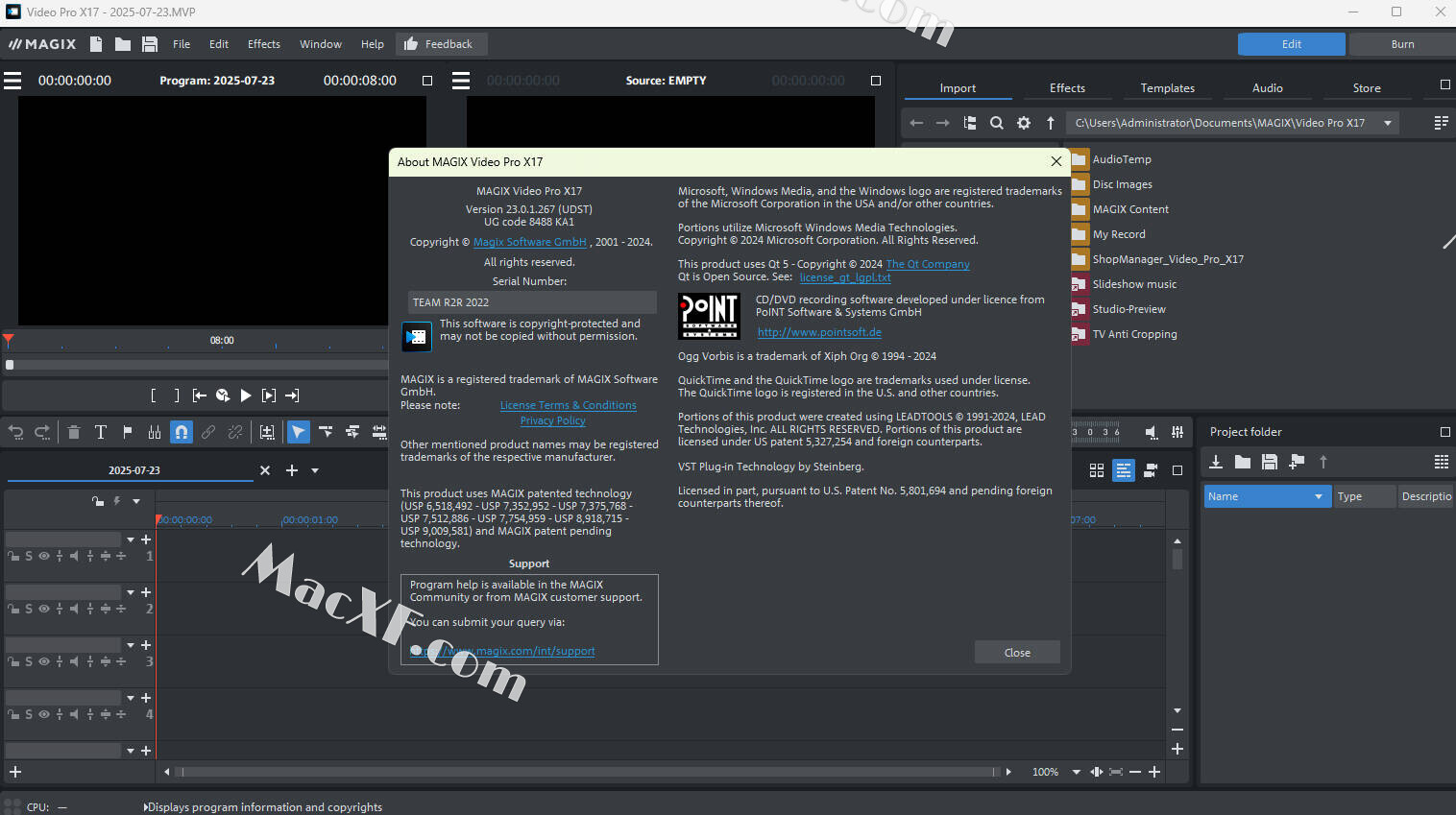Click the Play button in program monitor
Image resolution: width=1456 pixels, height=815 pixels.
[246, 396]
